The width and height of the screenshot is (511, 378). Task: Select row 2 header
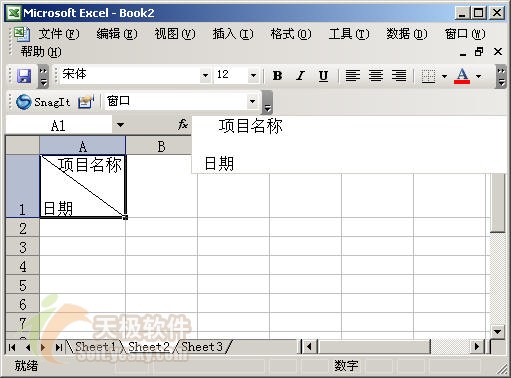pos(22,228)
